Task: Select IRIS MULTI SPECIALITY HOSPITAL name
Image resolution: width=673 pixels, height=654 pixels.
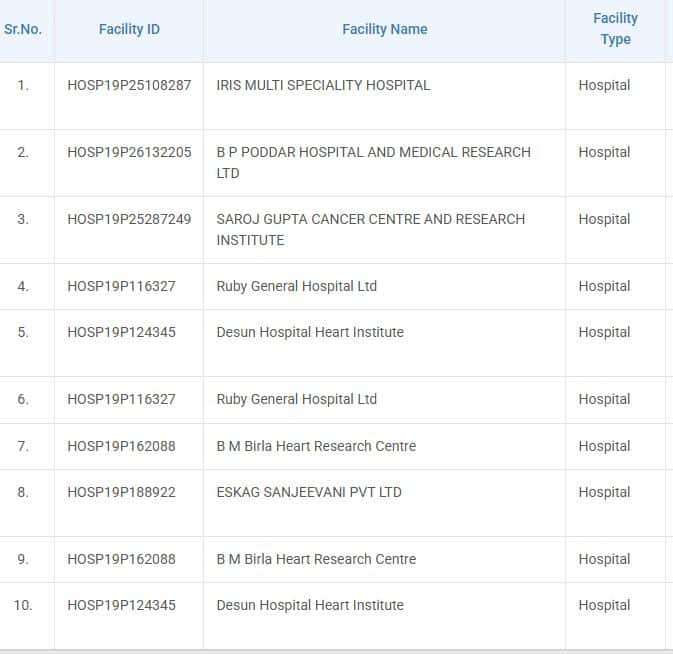Action: (323, 85)
